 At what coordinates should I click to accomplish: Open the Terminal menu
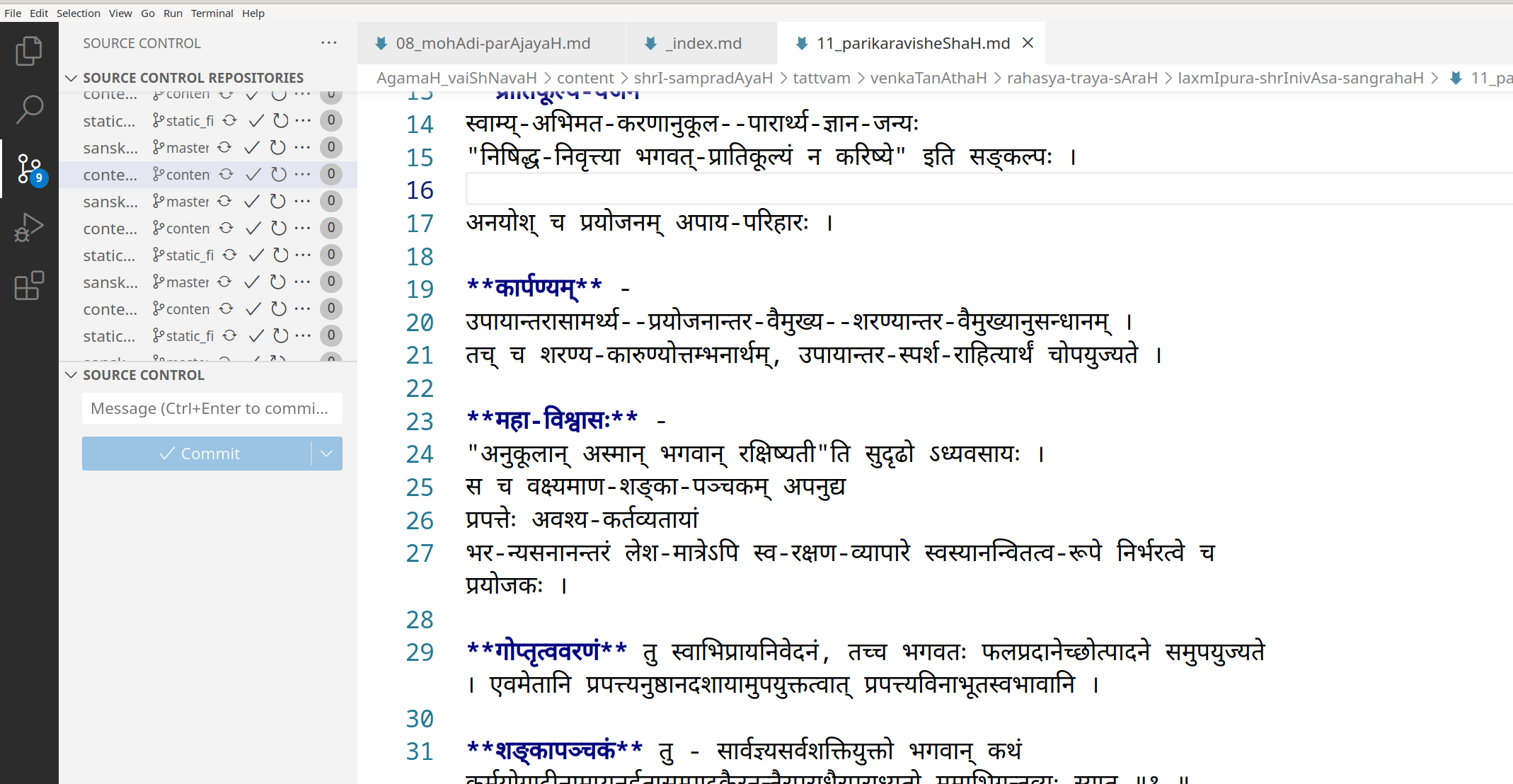[x=212, y=13]
